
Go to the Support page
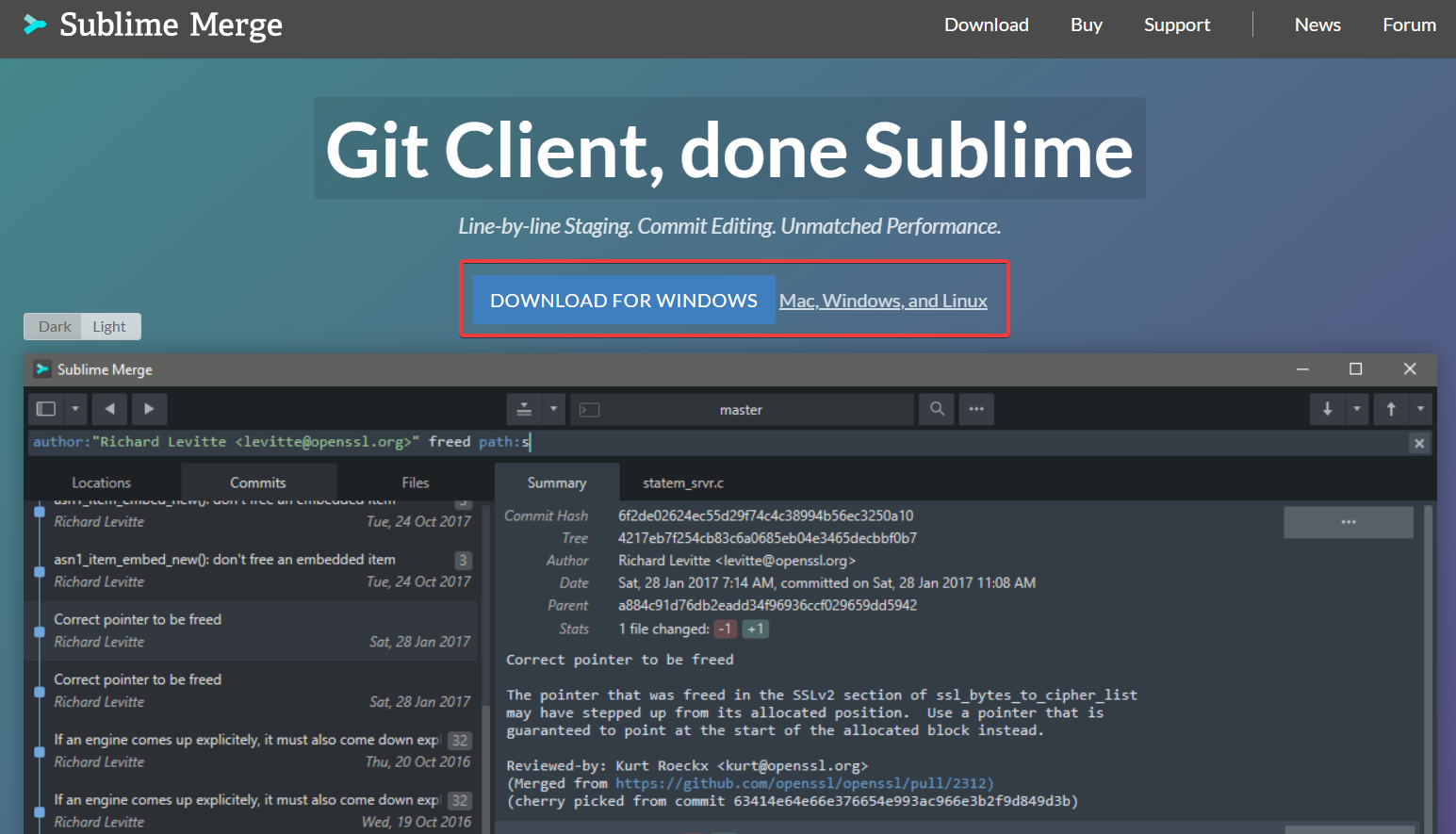click(x=1176, y=25)
